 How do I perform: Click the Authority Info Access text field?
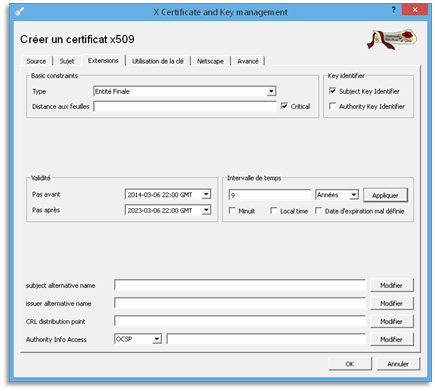pos(266,339)
